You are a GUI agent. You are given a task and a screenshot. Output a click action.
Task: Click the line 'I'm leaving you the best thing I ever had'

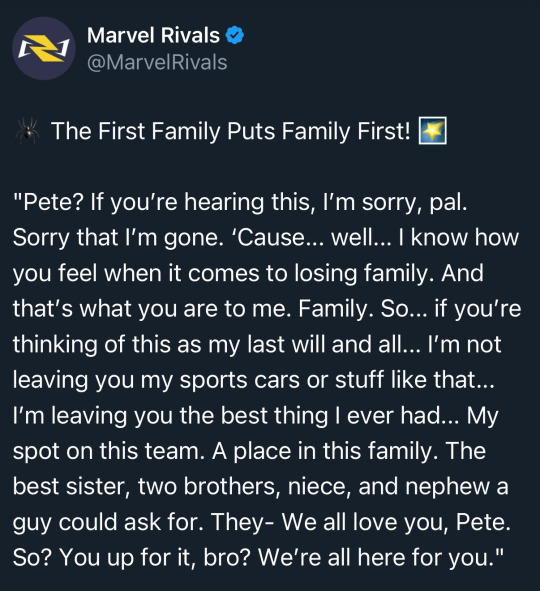[256, 416]
